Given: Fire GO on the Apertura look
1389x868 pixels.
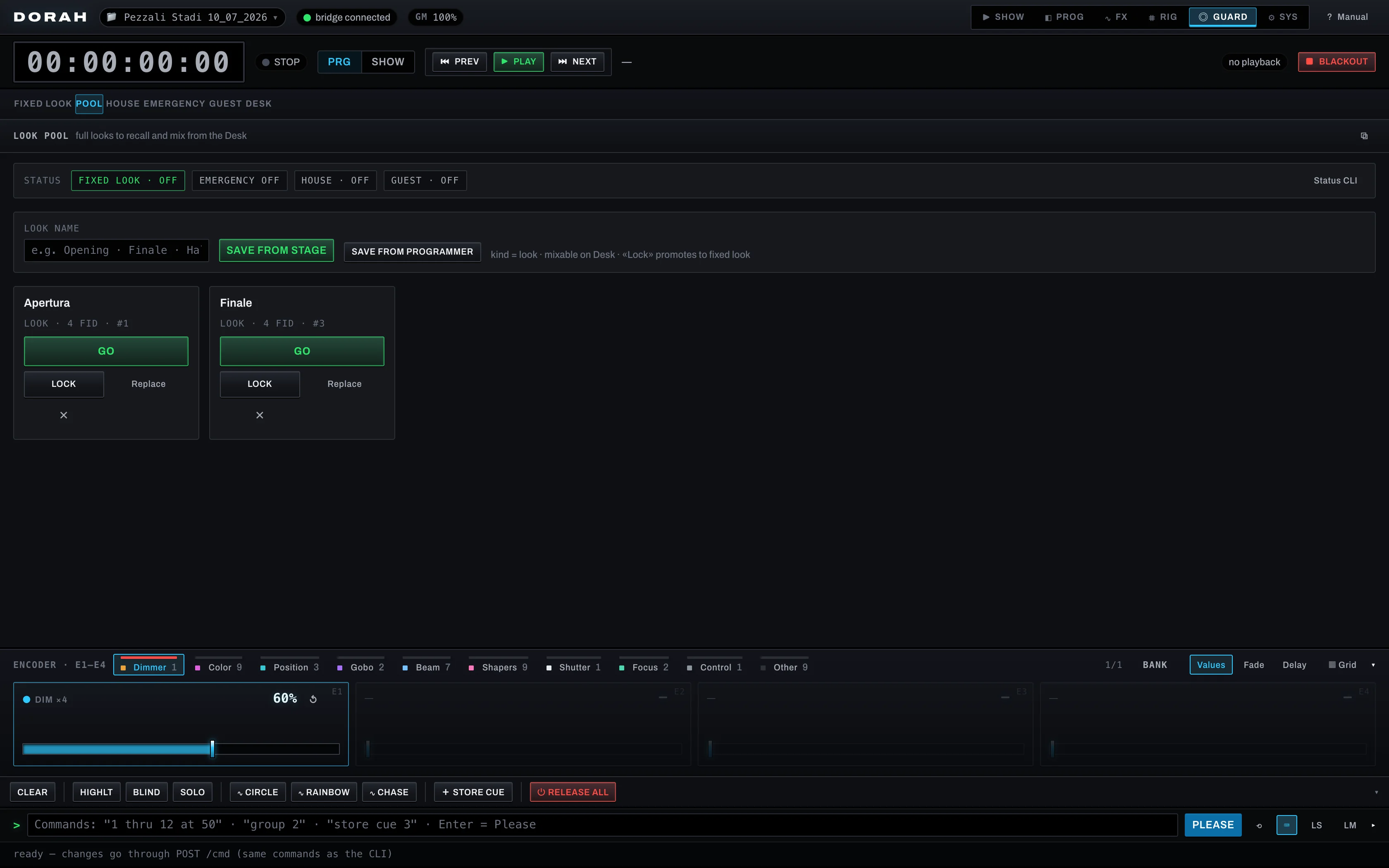Looking at the screenshot, I should tap(106, 351).
